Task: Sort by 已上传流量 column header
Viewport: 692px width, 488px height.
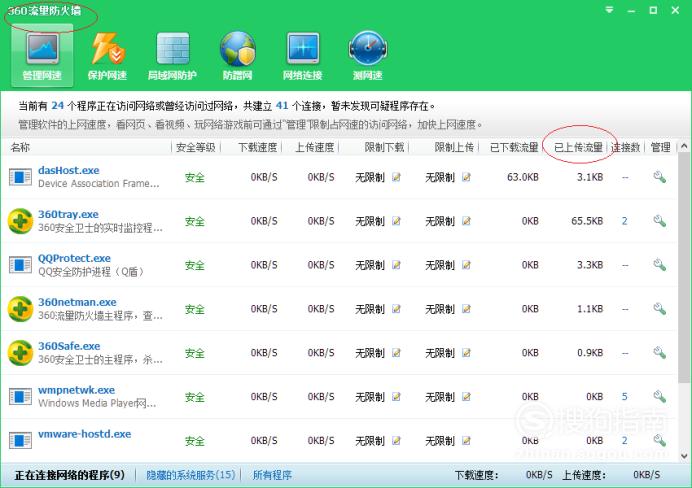Action: (x=579, y=147)
